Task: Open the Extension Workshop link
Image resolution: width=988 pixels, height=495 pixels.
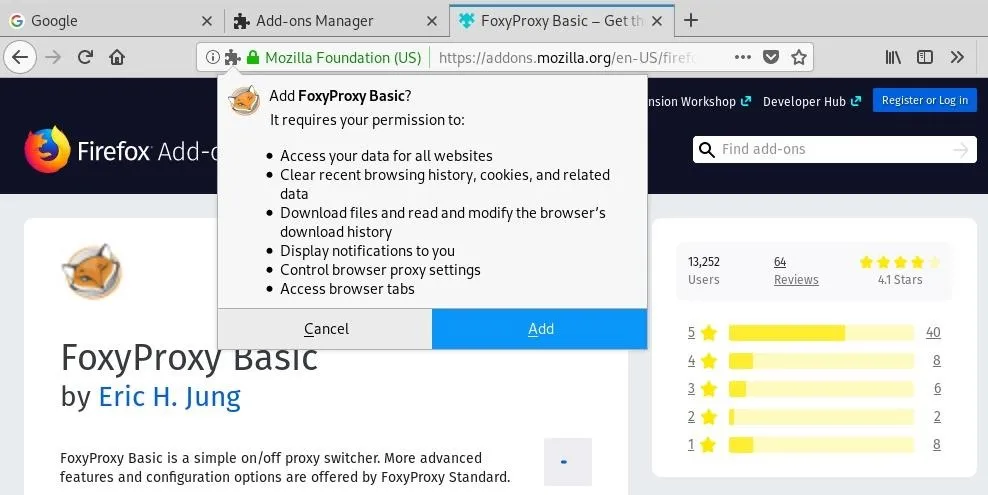Action: [x=699, y=101]
